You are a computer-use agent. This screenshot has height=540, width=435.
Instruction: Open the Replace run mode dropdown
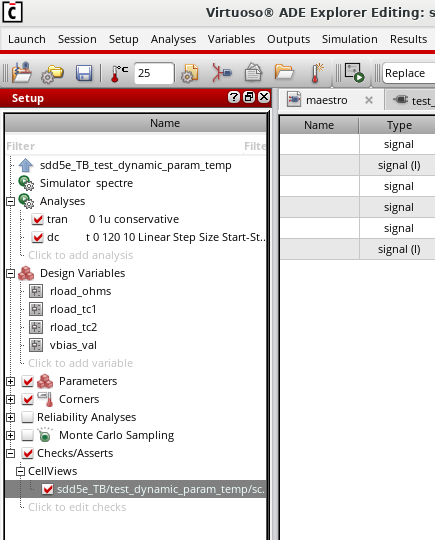(408, 73)
